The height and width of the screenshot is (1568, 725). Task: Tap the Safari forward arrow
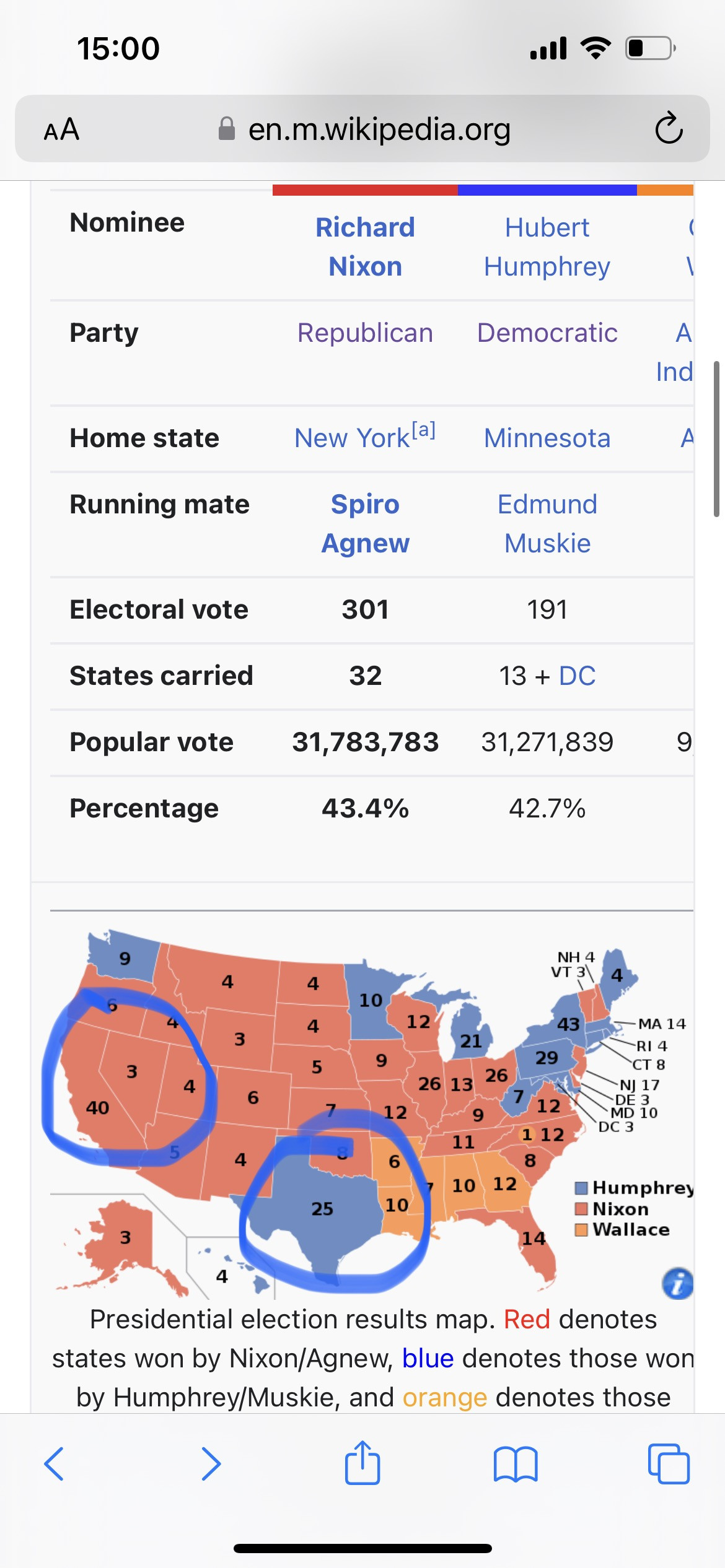[211, 1464]
